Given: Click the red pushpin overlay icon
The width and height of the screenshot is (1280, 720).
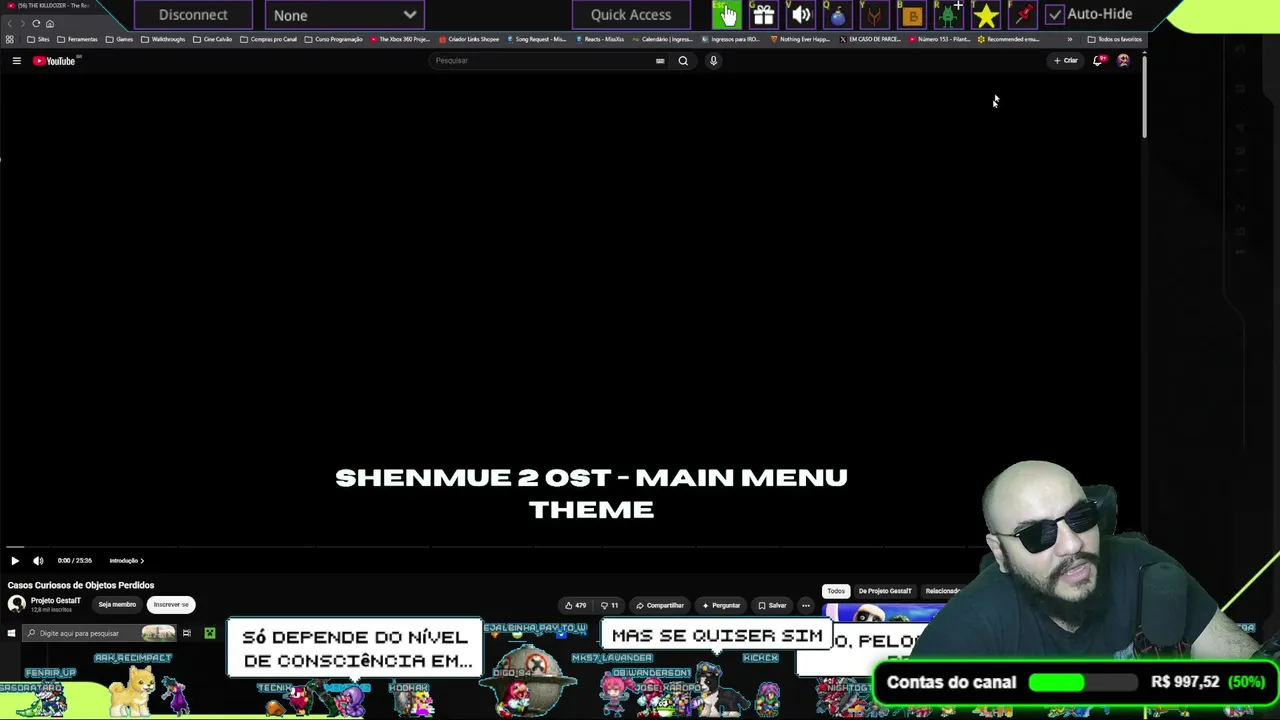Looking at the screenshot, I should tap(1023, 15).
